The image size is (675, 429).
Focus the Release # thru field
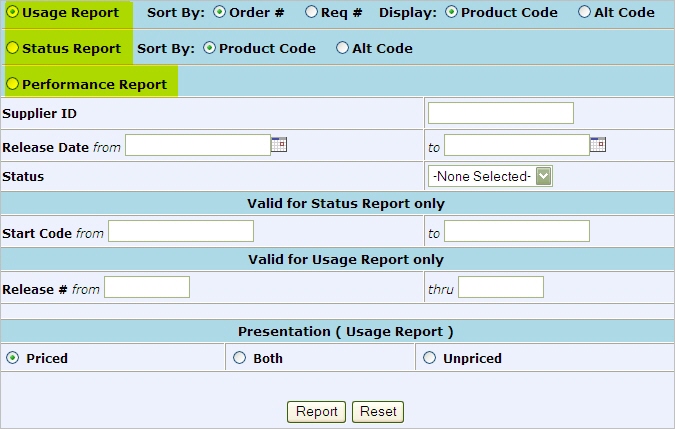point(500,288)
